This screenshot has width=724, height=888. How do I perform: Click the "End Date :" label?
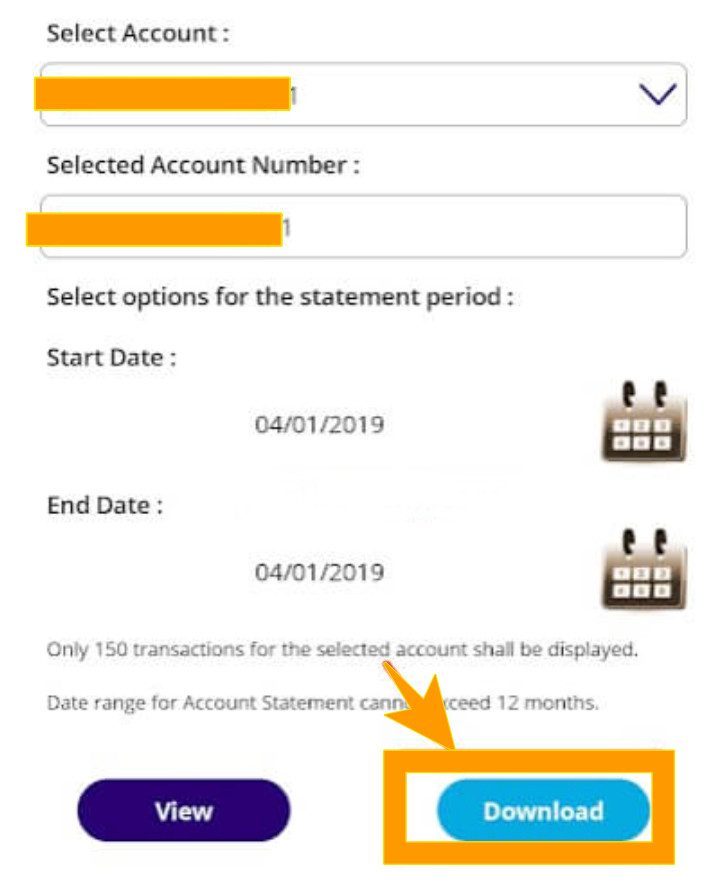coord(104,506)
